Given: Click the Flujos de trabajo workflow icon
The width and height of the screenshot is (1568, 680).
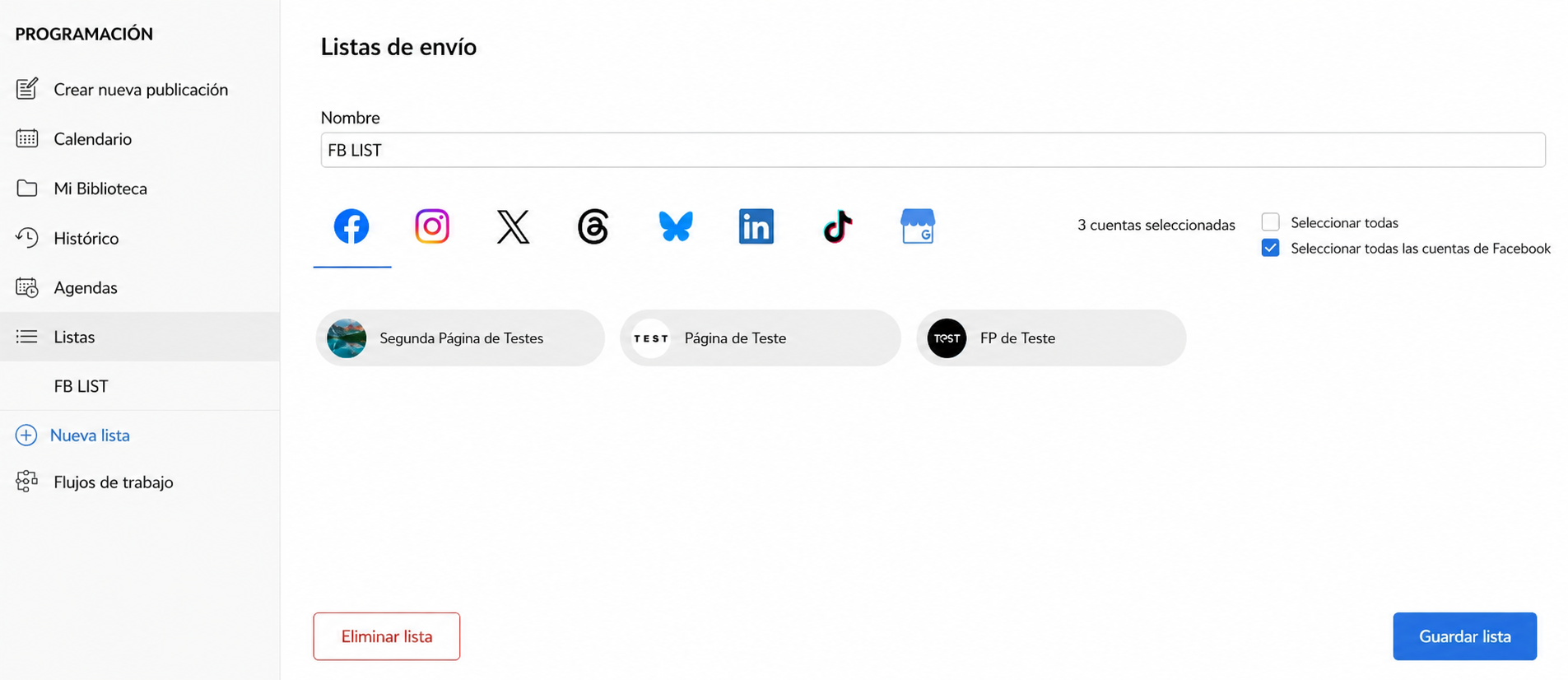Looking at the screenshot, I should [x=27, y=482].
